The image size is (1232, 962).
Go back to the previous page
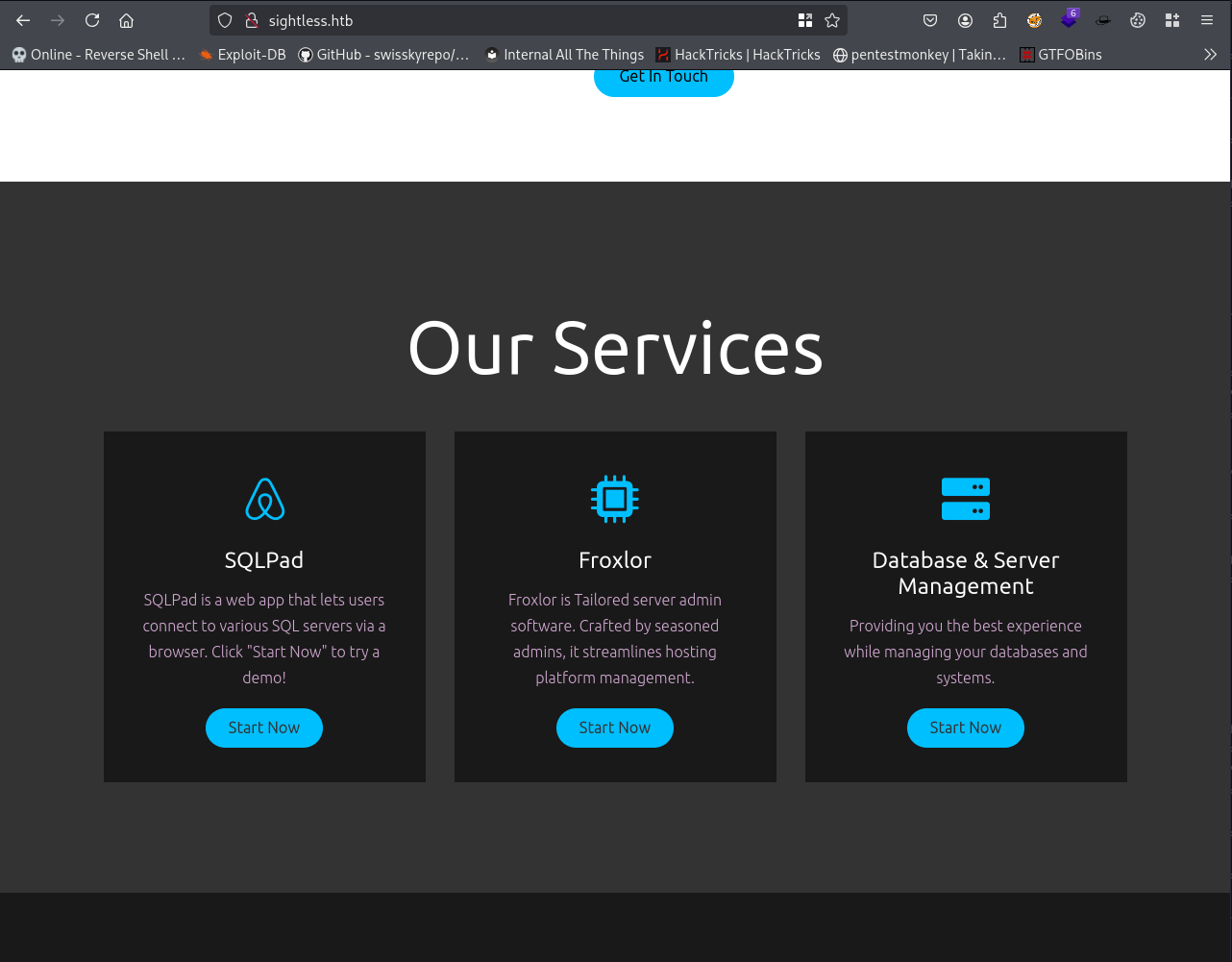click(x=23, y=20)
